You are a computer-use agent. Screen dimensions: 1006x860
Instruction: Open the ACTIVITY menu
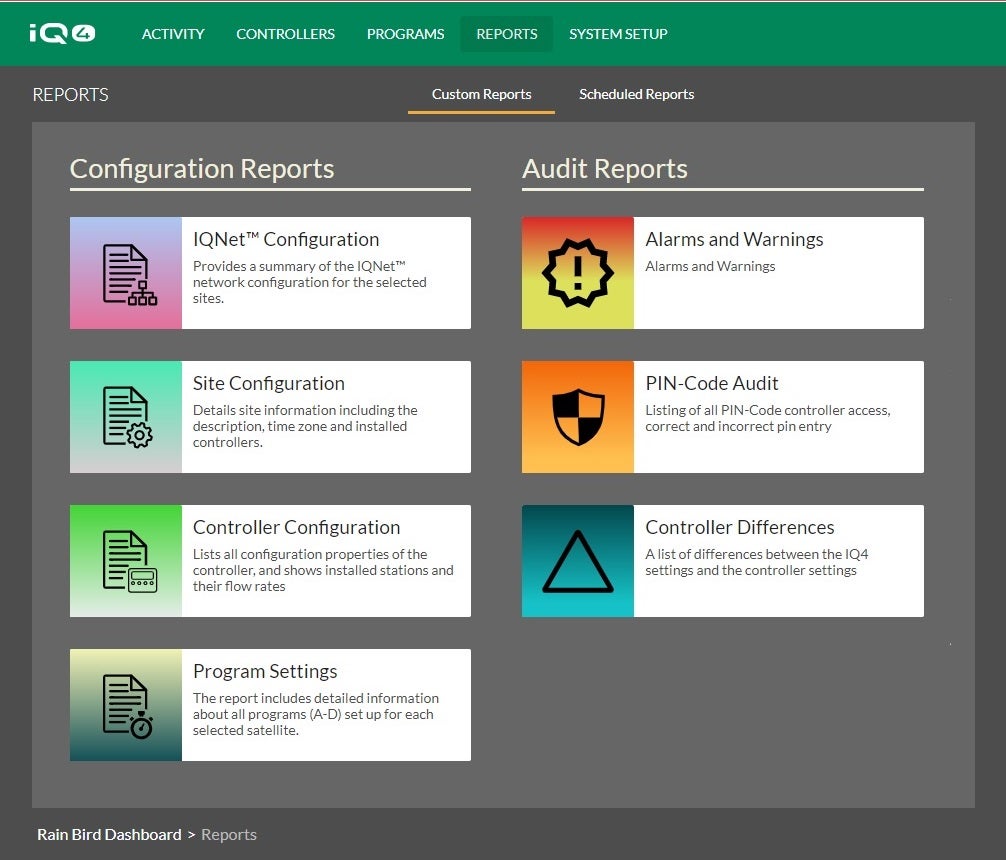pyautogui.click(x=173, y=34)
